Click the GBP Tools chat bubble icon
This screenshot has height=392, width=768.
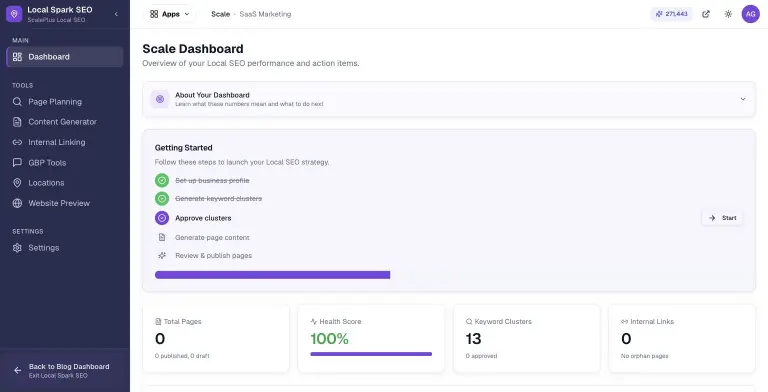[17, 163]
